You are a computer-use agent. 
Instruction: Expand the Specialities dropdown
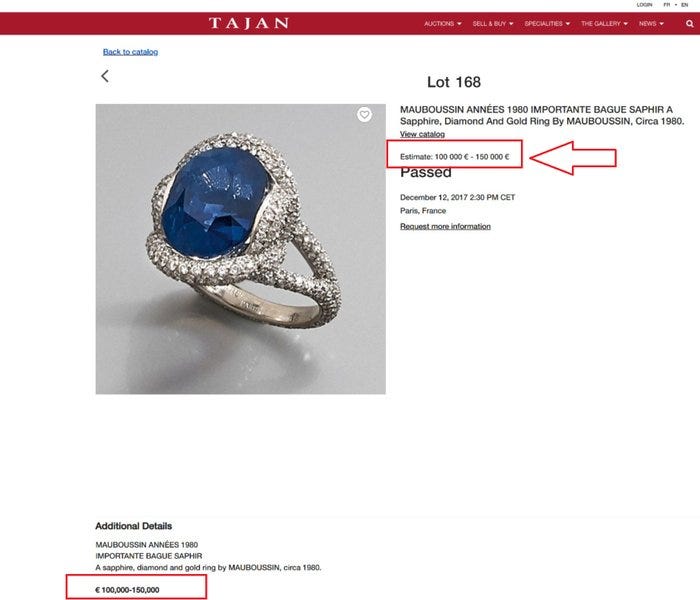pos(547,24)
